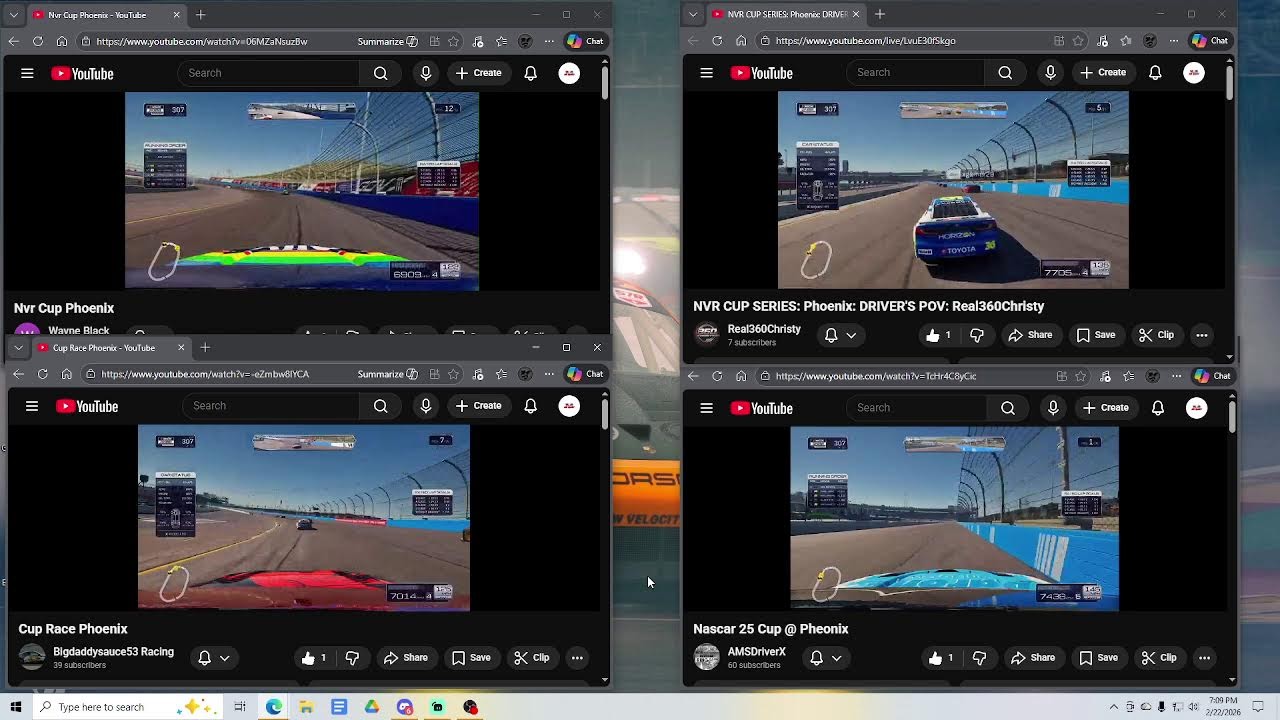The height and width of the screenshot is (720, 1280).
Task: Open guide menu in Cup Race Phoenix window
Action: pos(32,406)
